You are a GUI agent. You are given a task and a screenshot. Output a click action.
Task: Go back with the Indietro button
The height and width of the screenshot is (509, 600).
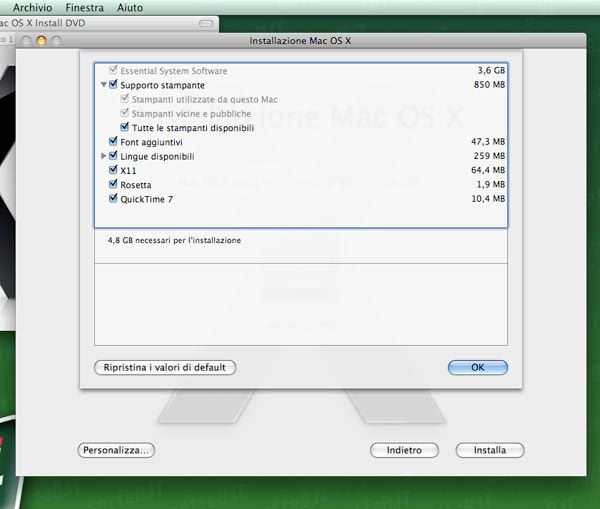[x=404, y=450]
